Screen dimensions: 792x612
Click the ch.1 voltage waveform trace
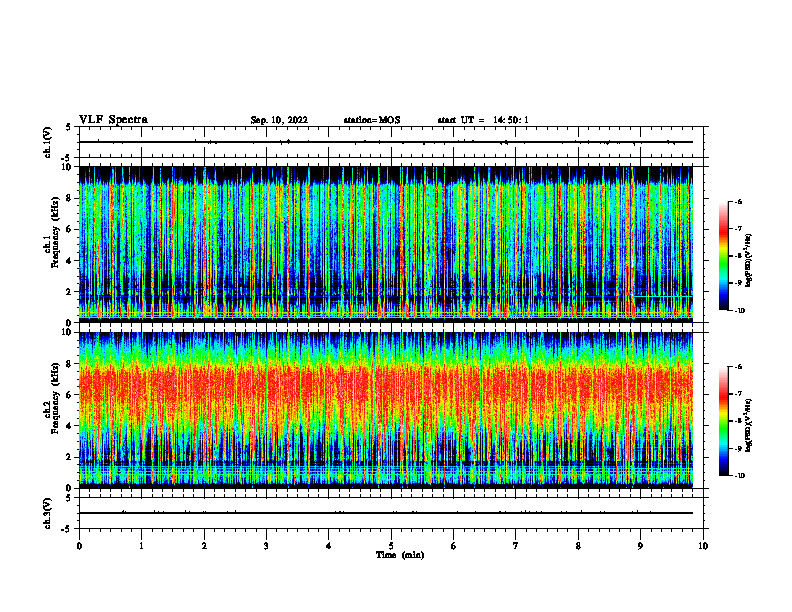(385, 142)
